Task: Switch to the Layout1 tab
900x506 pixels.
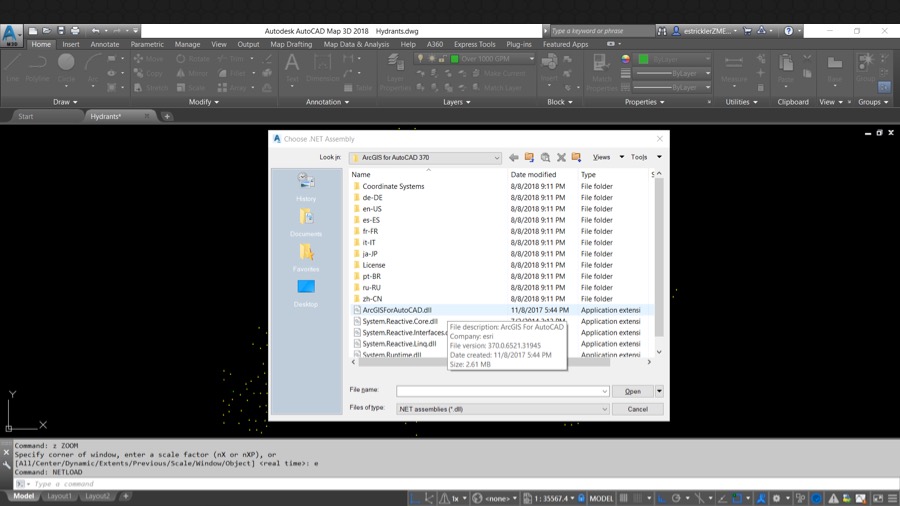Action: coord(59,496)
